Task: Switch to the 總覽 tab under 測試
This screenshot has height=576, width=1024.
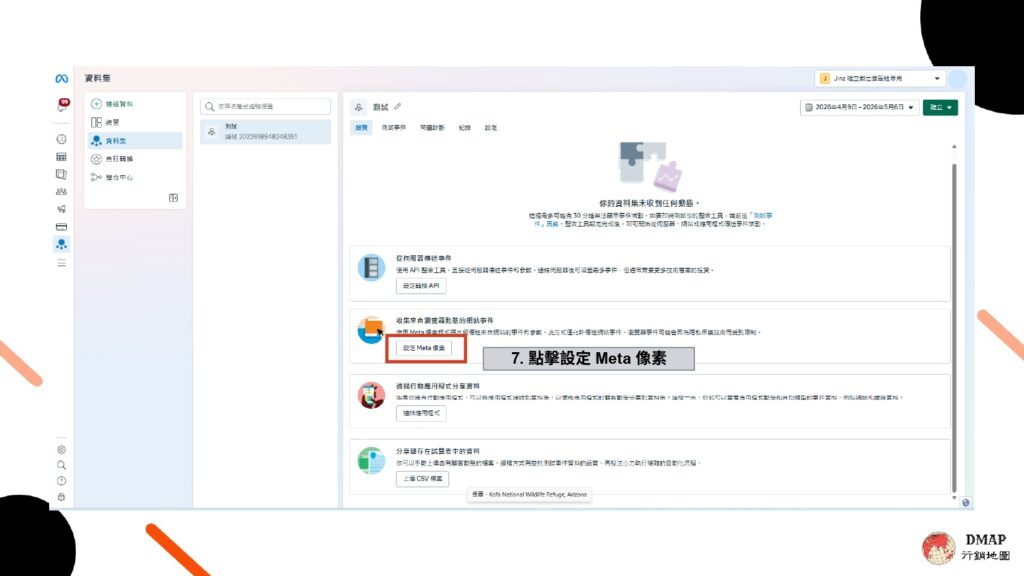Action: pyautogui.click(x=361, y=128)
